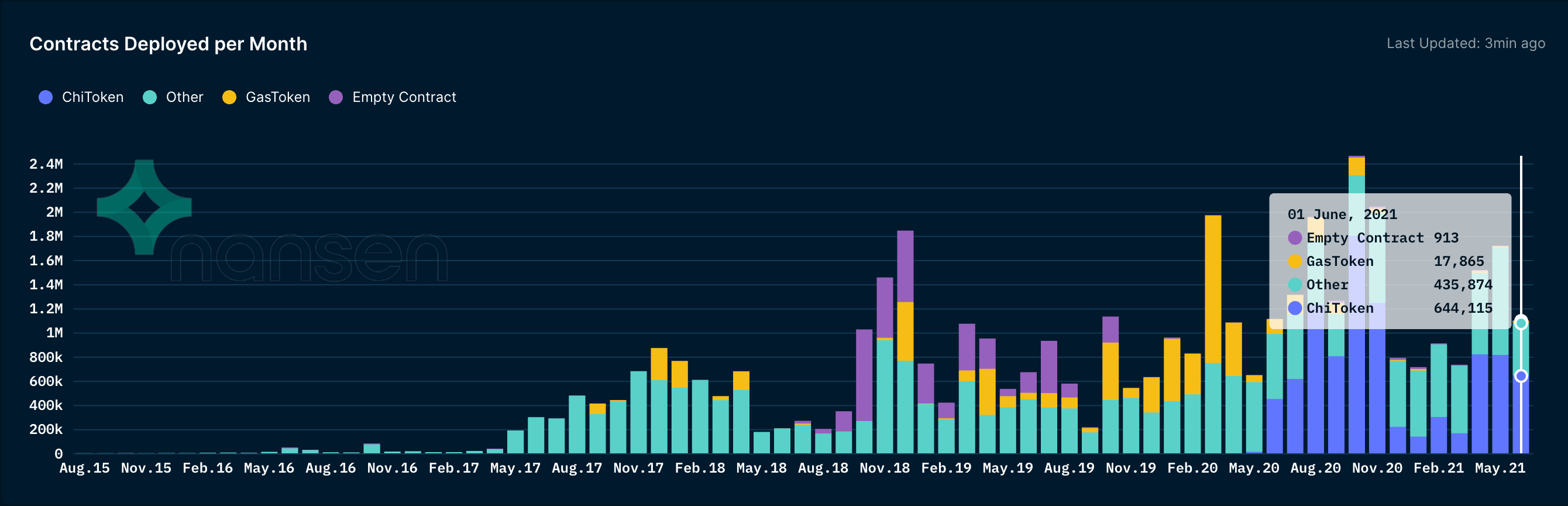The image size is (1568, 506).
Task: Click the "800k" y-axis label
Action: coord(46,357)
